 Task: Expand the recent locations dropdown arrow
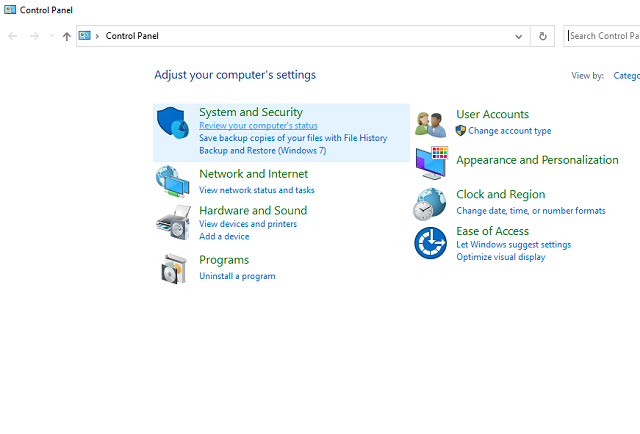tap(51, 36)
